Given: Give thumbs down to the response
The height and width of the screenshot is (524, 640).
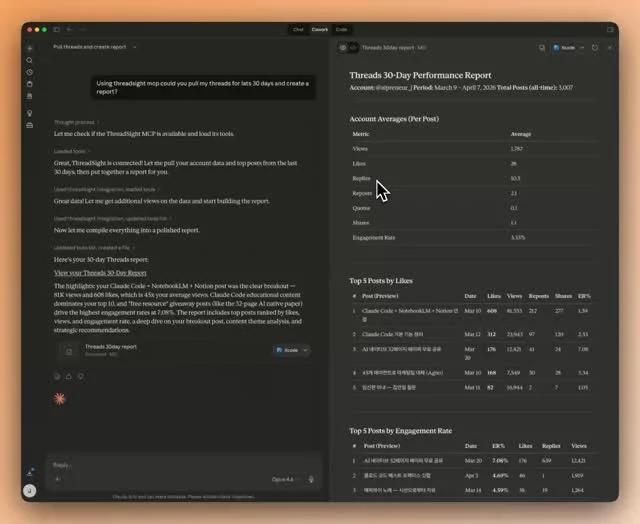Looking at the screenshot, I should (81, 376).
